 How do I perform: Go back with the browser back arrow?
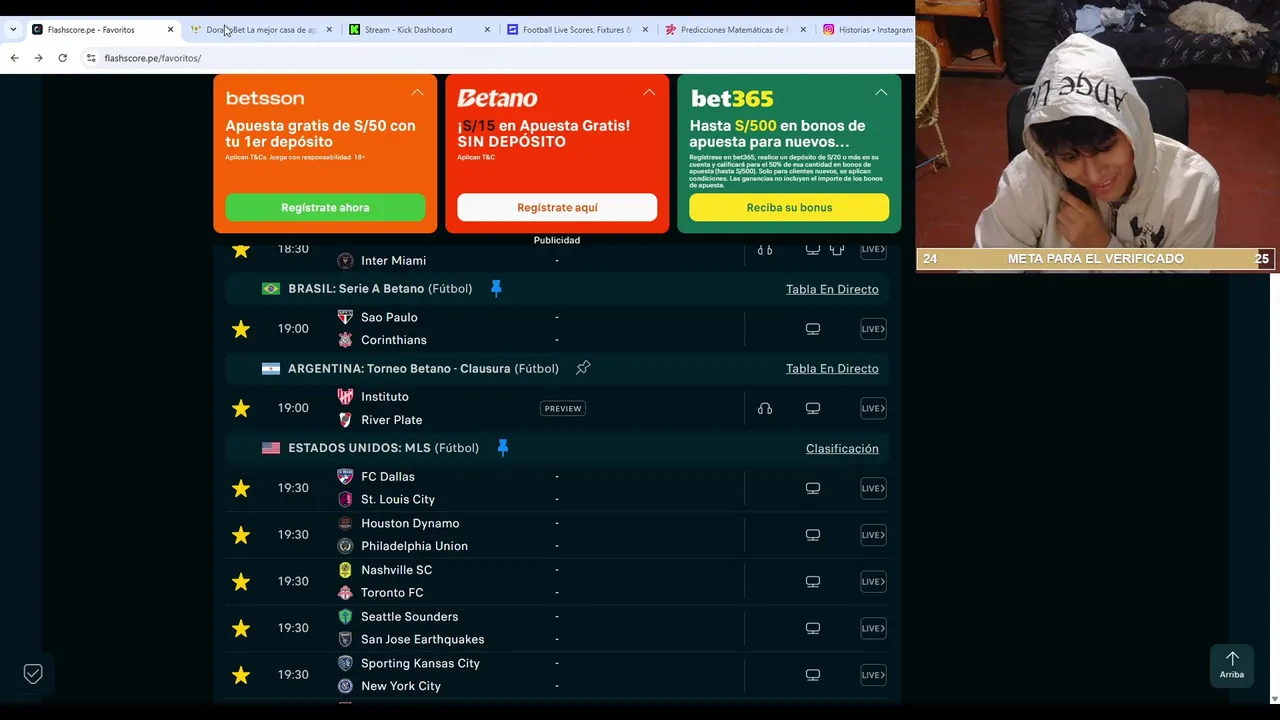coord(14,58)
